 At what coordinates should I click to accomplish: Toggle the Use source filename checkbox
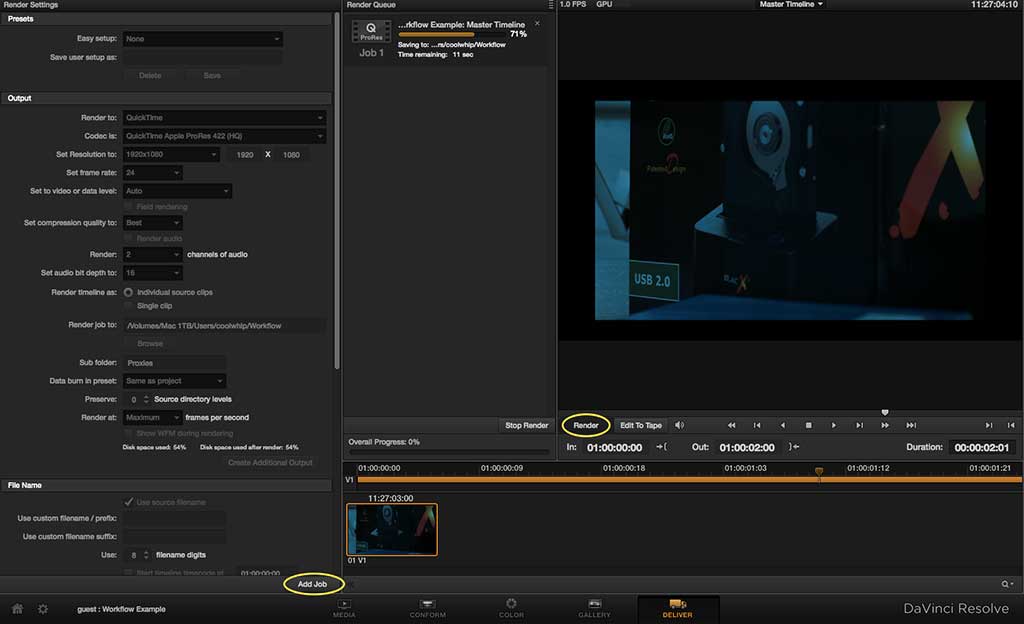tap(128, 502)
